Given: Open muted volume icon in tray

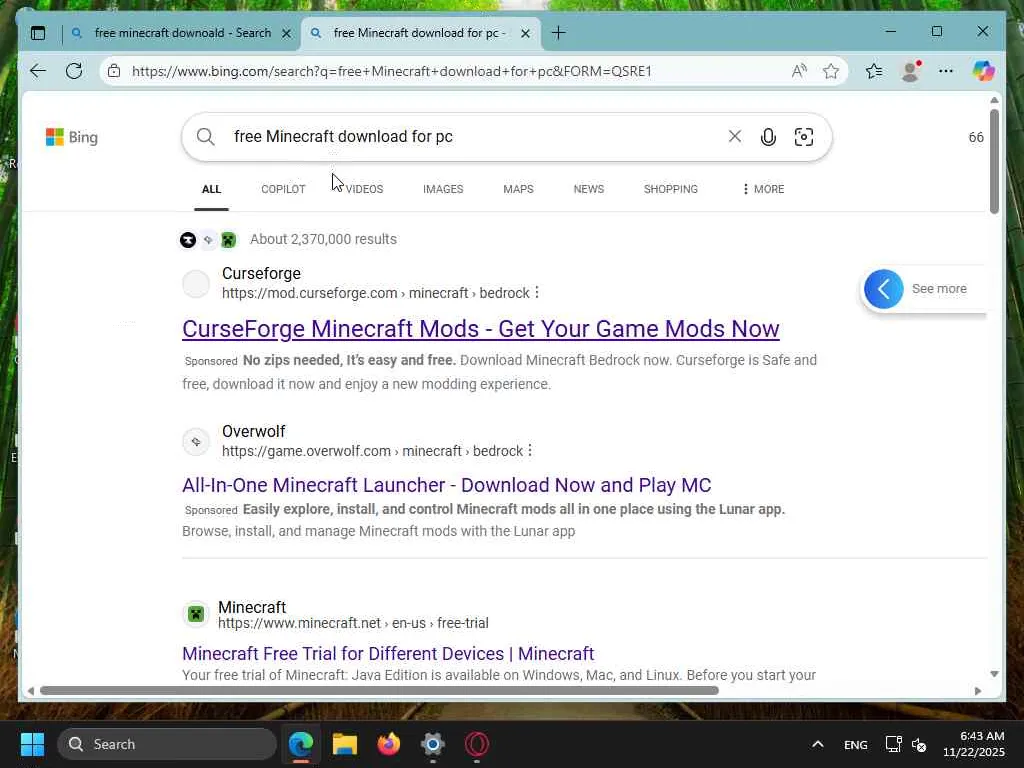Looking at the screenshot, I should (920, 744).
